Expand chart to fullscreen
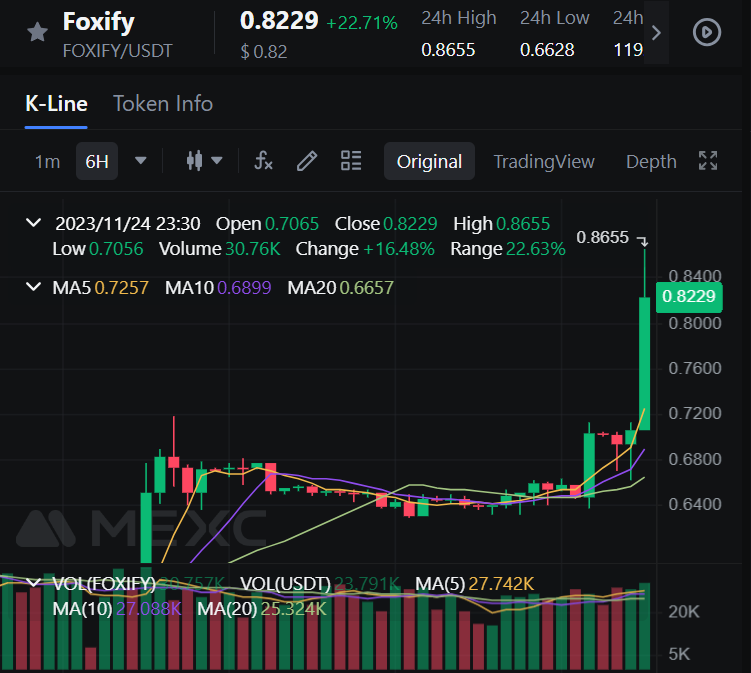The width and height of the screenshot is (751, 673). [708, 161]
